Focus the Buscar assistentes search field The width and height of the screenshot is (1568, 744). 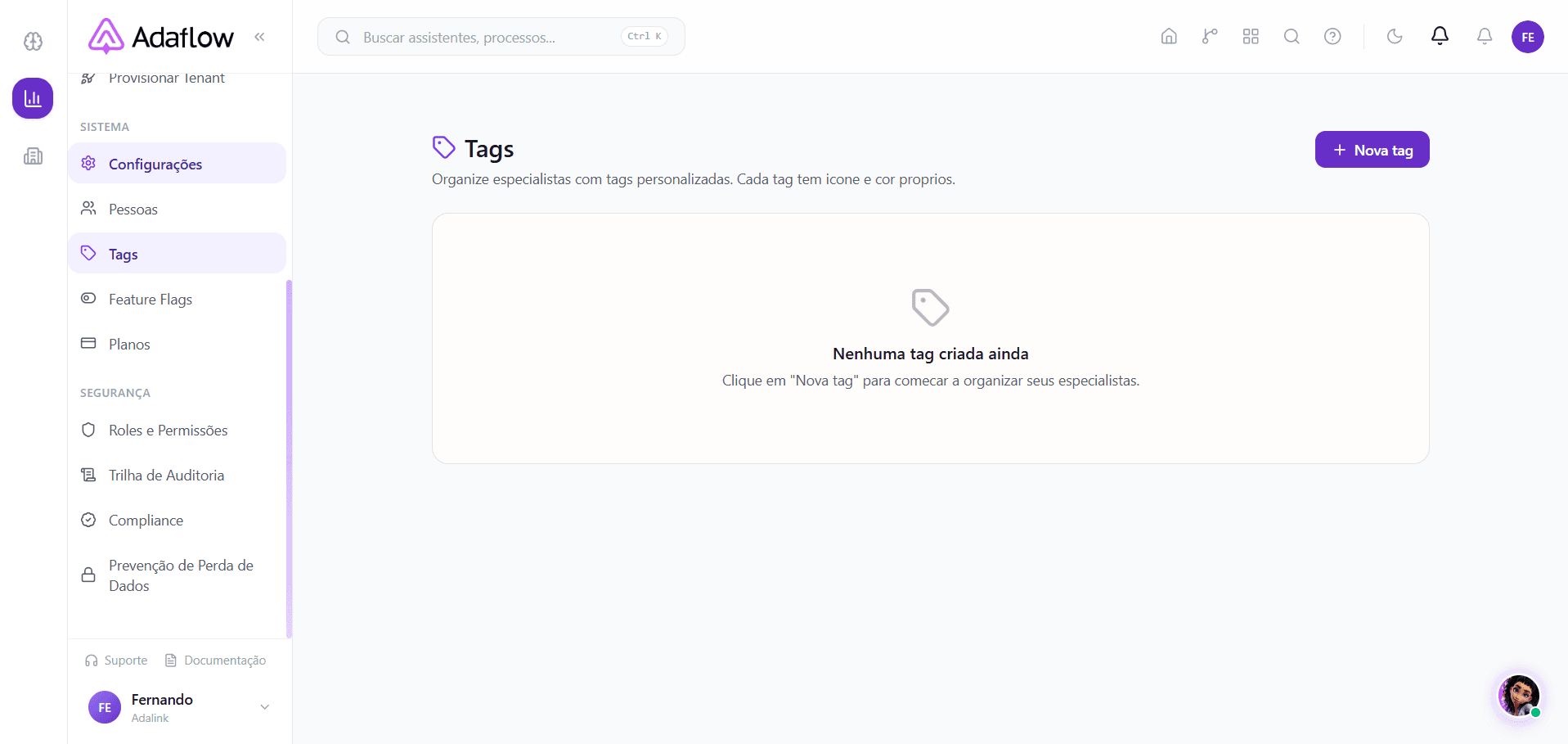tap(501, 37)
